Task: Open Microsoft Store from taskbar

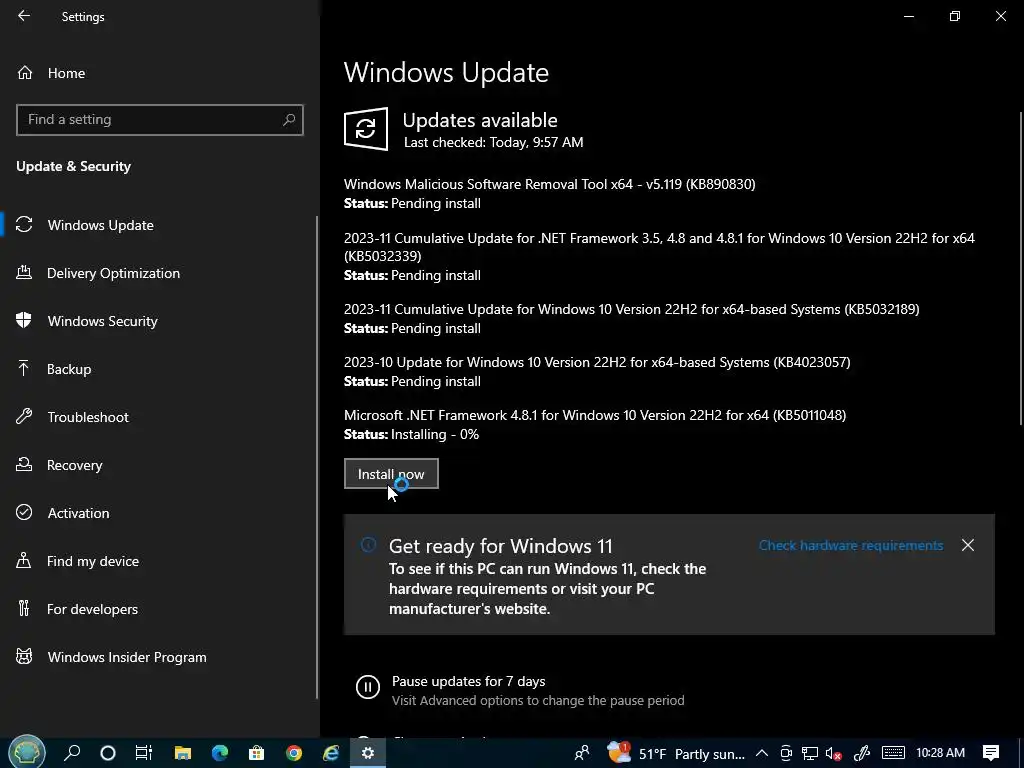Action: tap(257, 753)
